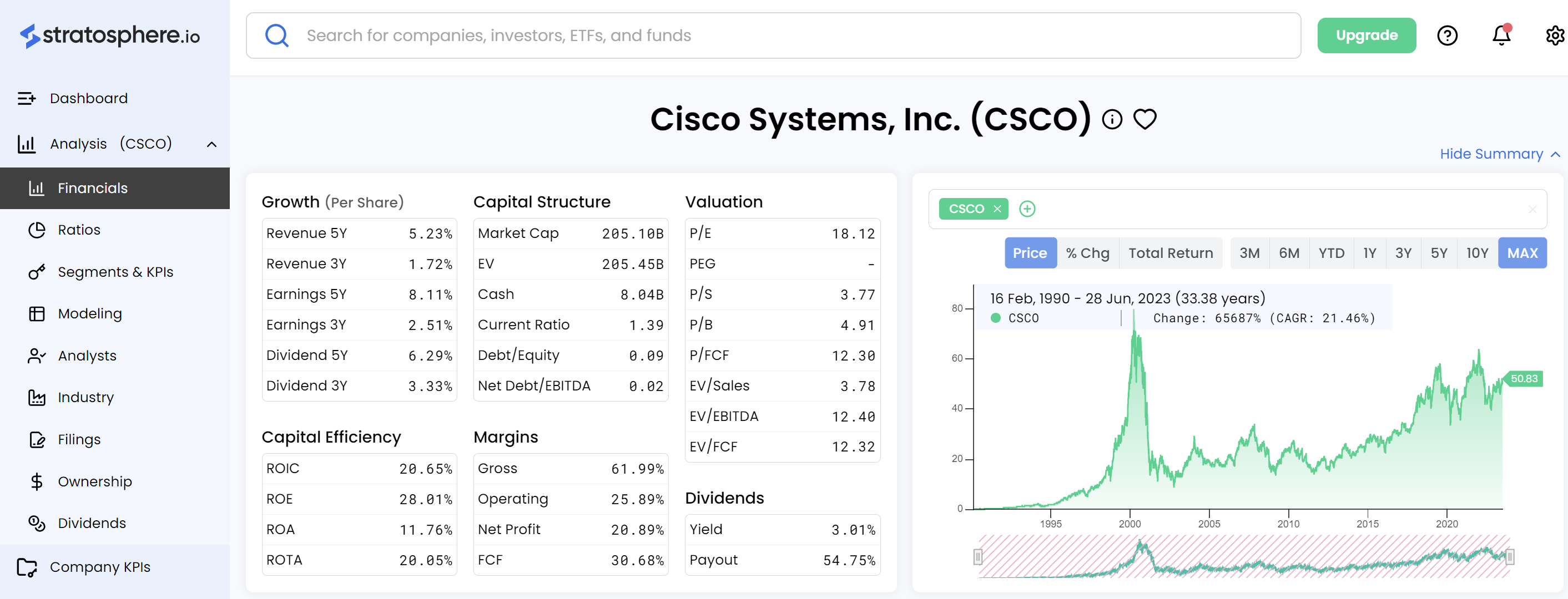Viewport: 1568px width, 599px height.
Task: Open Company KPIs section
Action: (100, 567)
